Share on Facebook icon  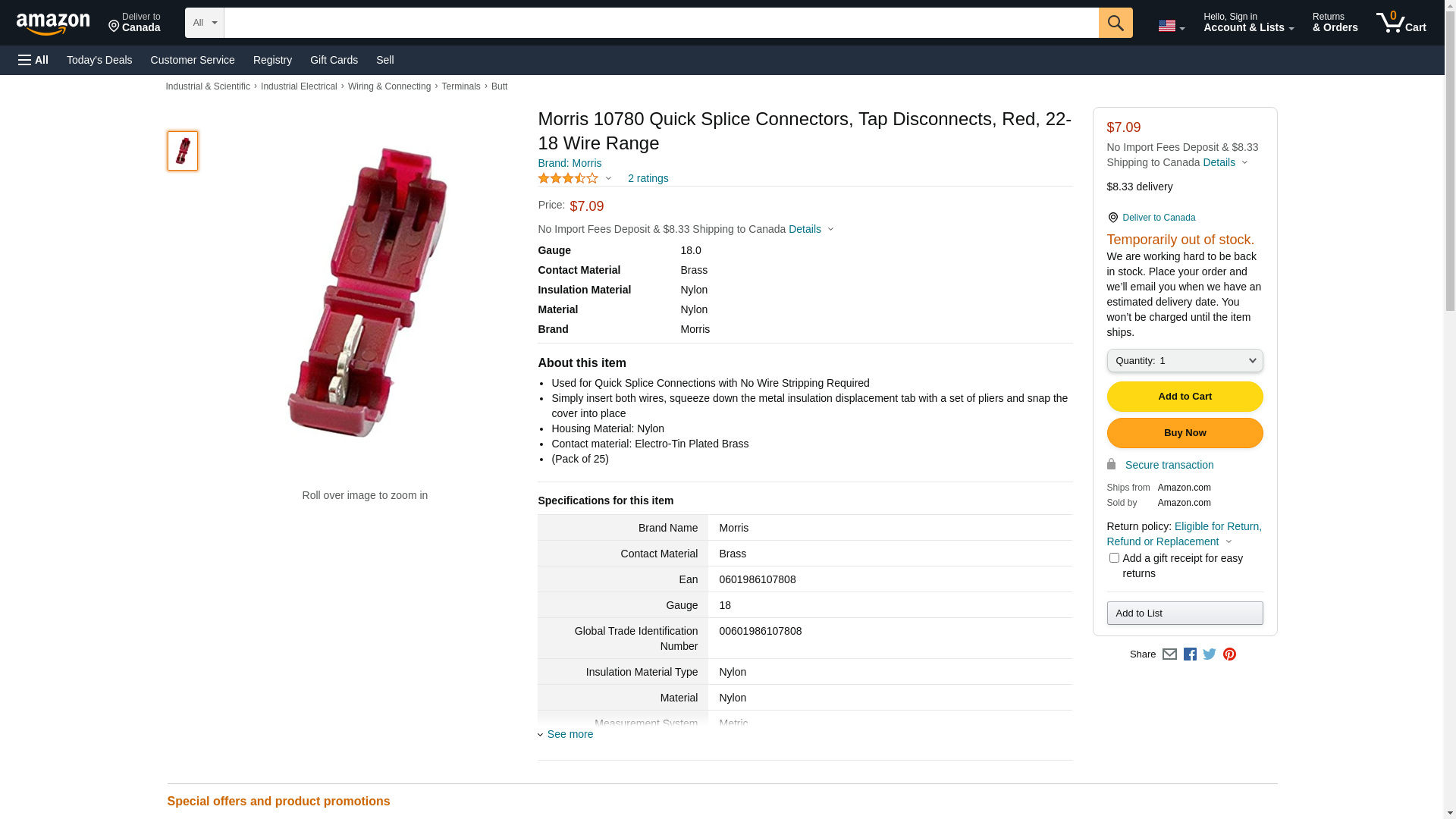click(x=1190, y=654)
